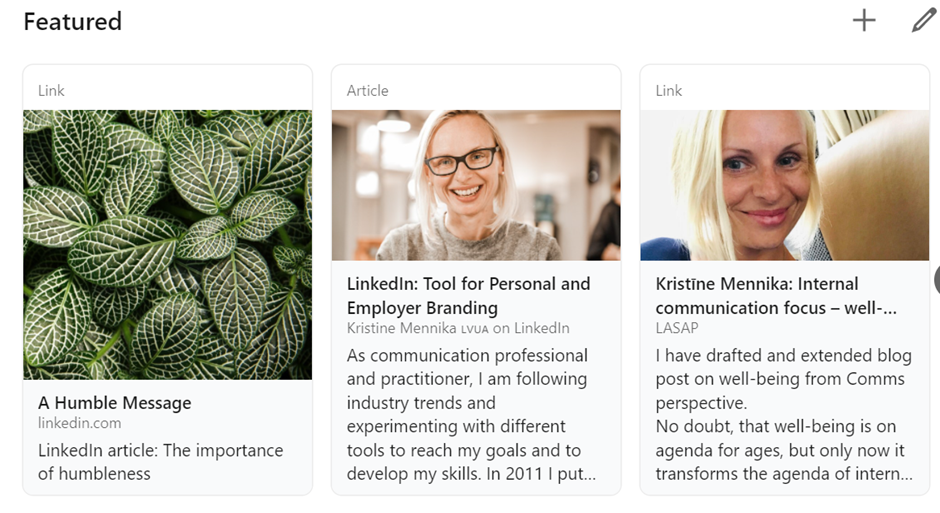Open 'A Humble Message' link title
The height and width of the screenshot is (513, 940).
click(115, 403)
